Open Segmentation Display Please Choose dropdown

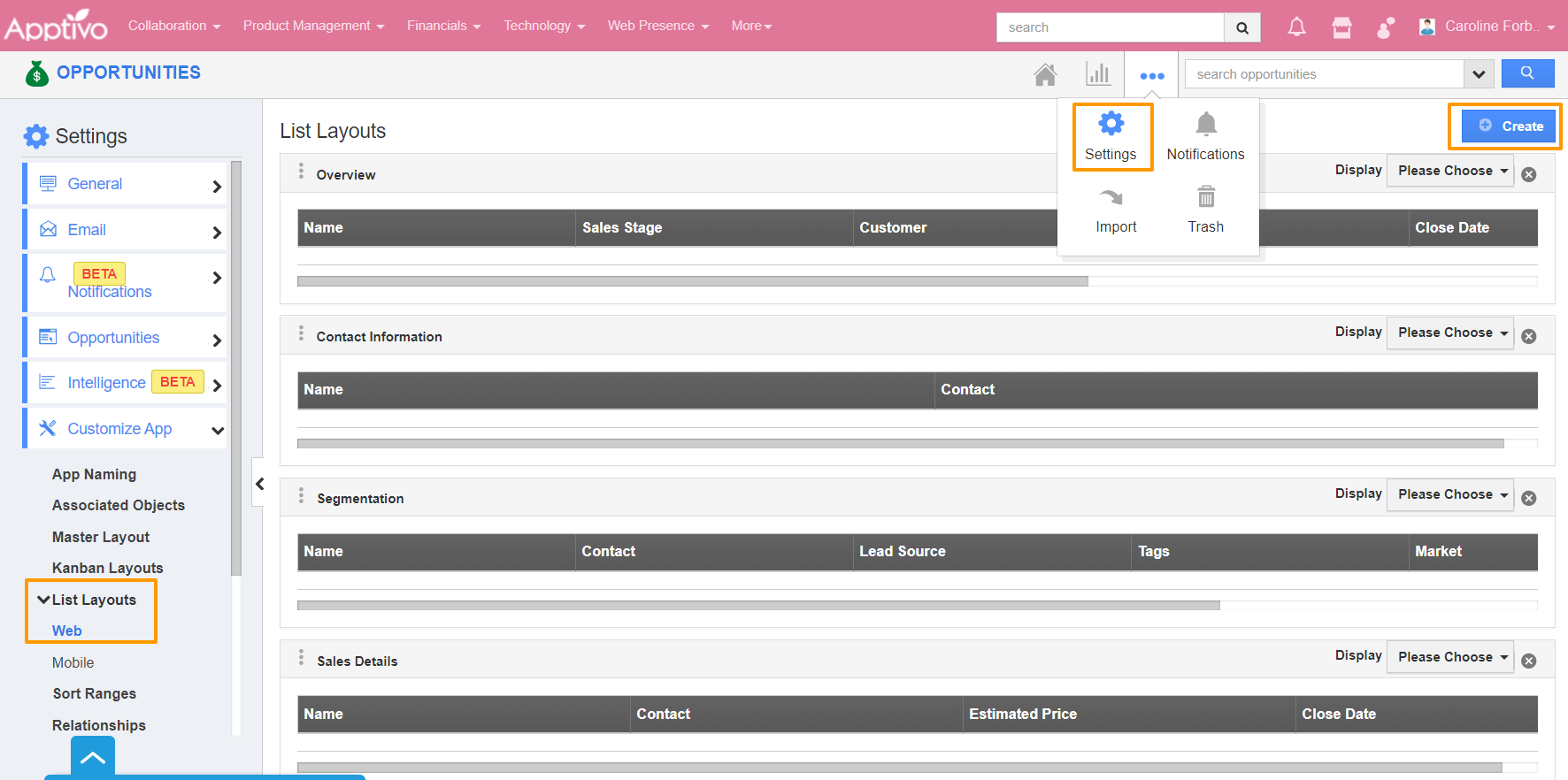coord(1449,494)
